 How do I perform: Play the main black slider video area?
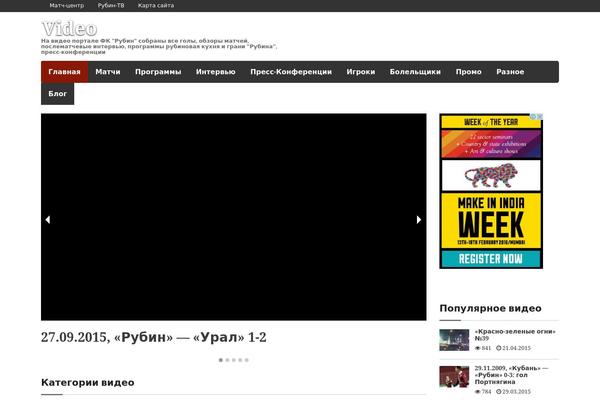tap(234, 217)
